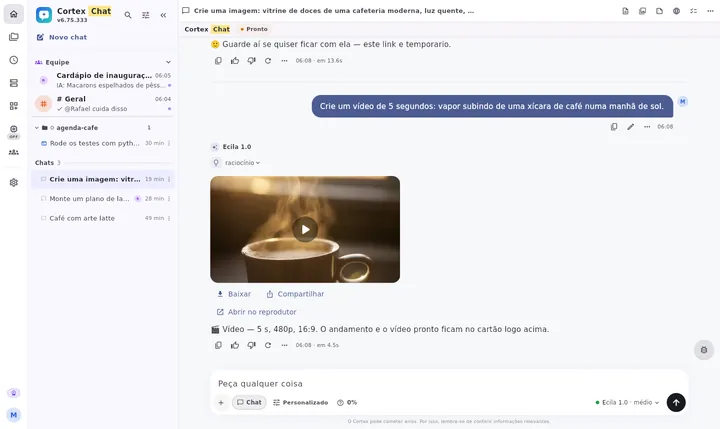Open more options for 4.5s video response

[285, 345]
